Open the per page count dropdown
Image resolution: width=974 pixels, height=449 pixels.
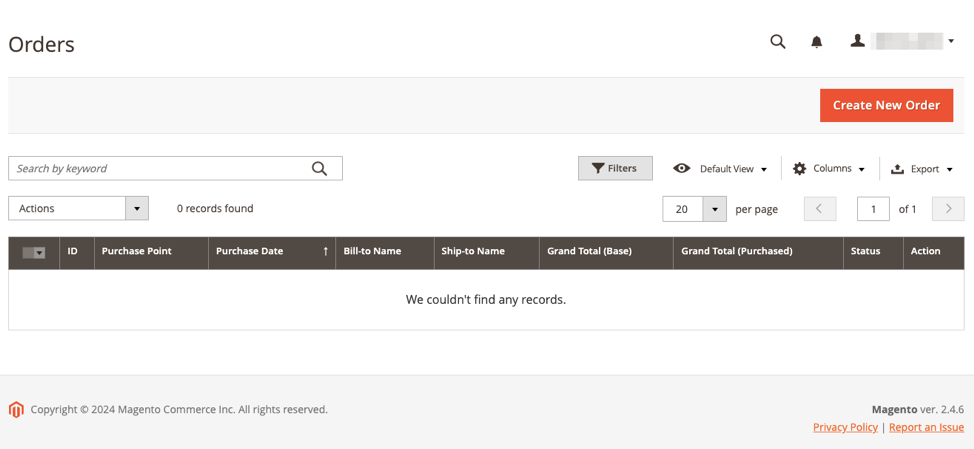713,209
